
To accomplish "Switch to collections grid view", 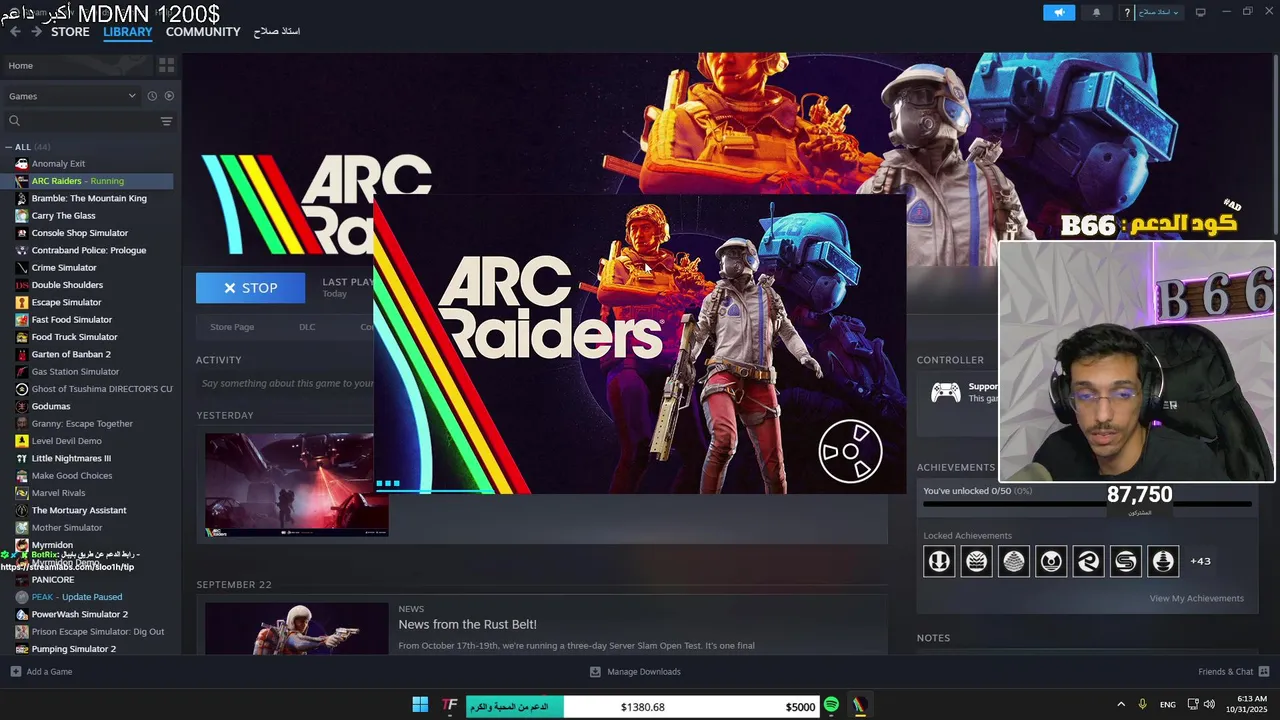I will click(166, 65).
